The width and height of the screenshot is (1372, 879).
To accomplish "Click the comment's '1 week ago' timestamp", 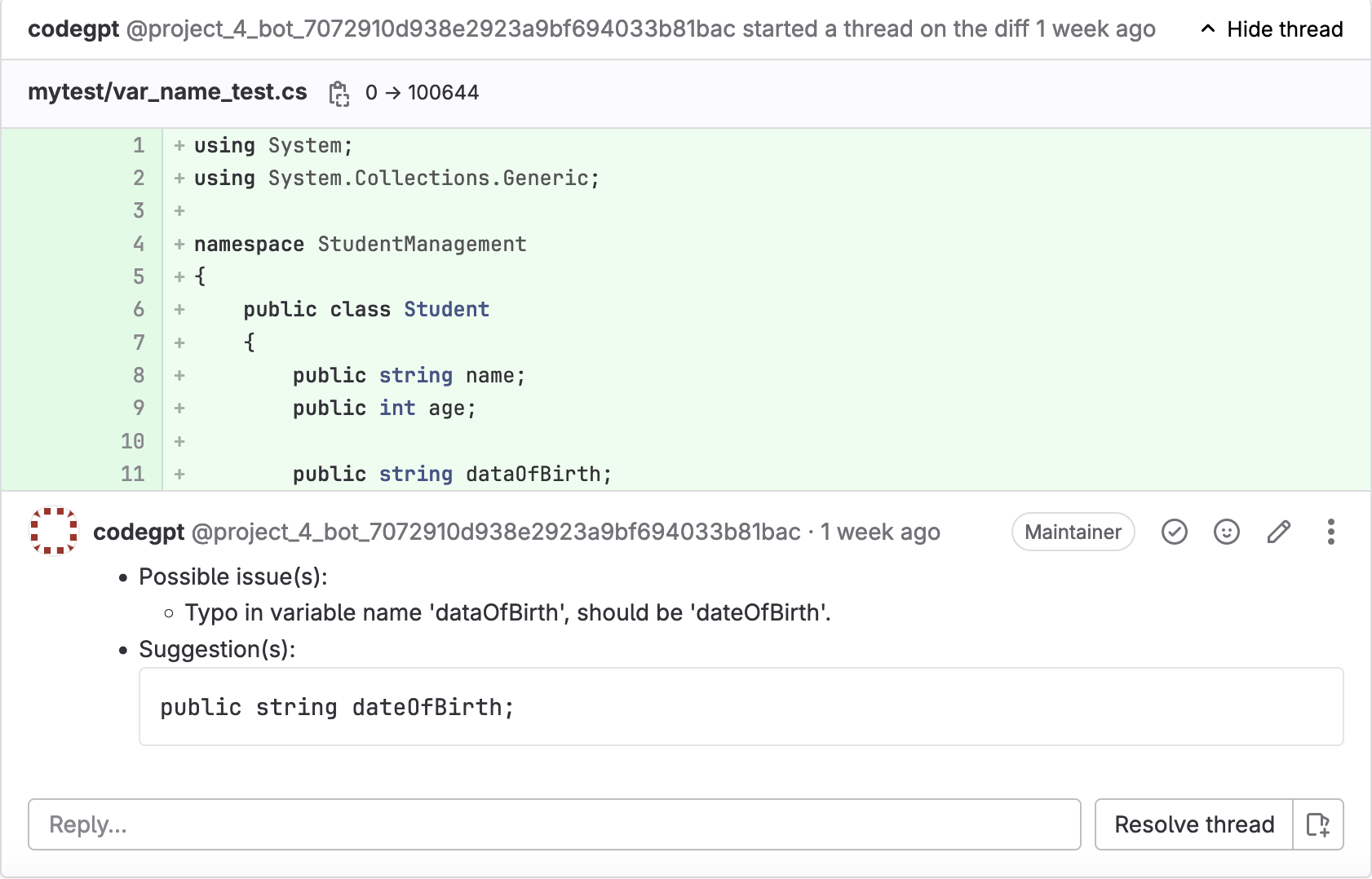I will [880, 532].
